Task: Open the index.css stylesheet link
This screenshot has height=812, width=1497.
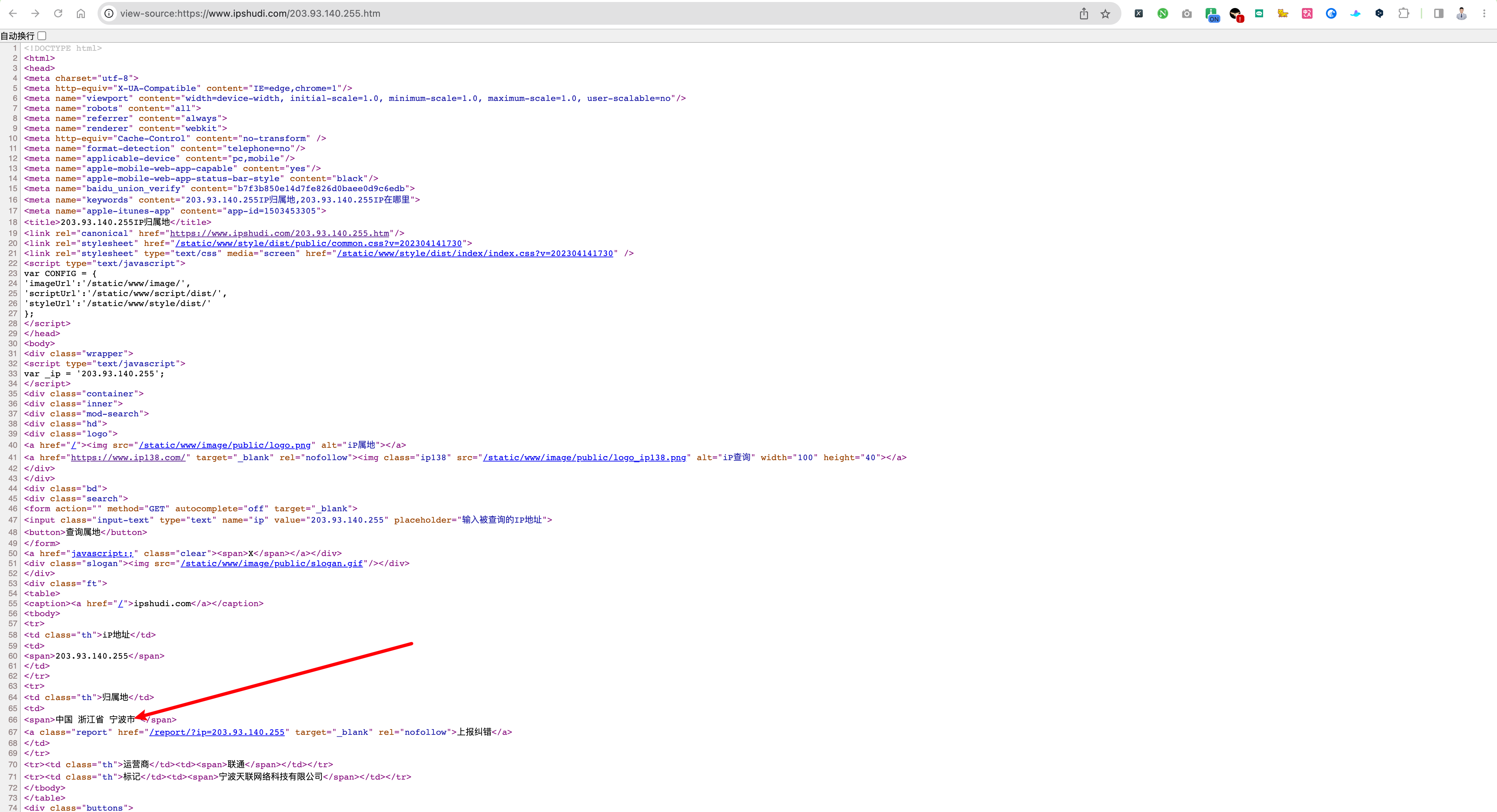Action: pyautogui.click(x=475, y=253)
